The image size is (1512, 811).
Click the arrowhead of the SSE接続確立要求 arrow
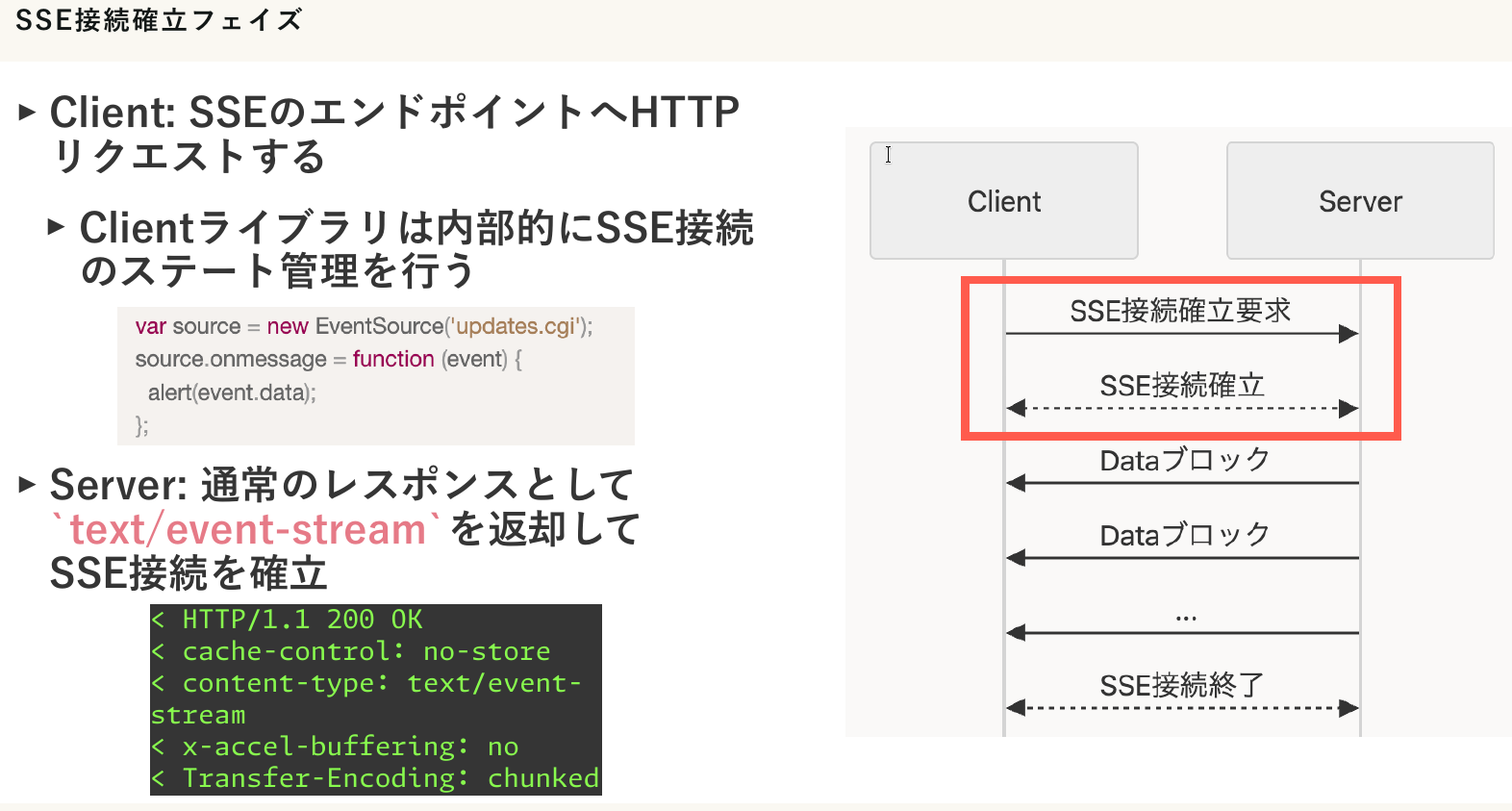pyautogui.click(x=1348, y=334)
